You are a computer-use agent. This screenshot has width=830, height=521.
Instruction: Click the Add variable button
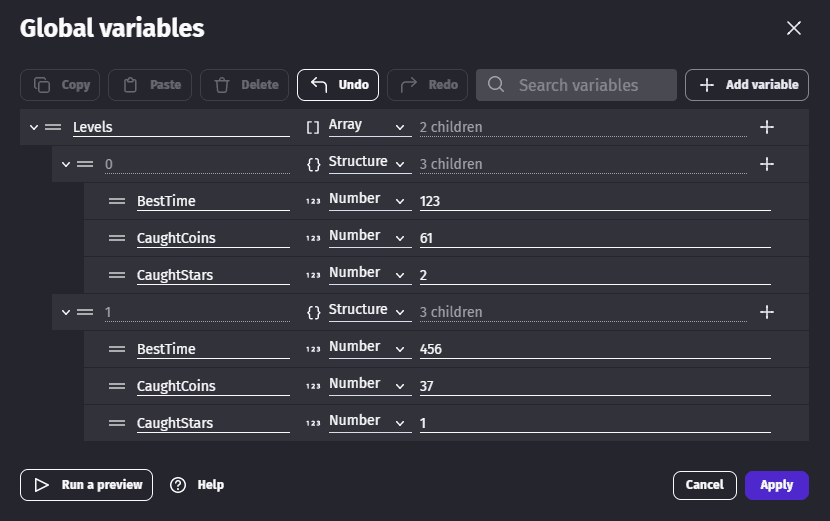click(x=747, y=85)
